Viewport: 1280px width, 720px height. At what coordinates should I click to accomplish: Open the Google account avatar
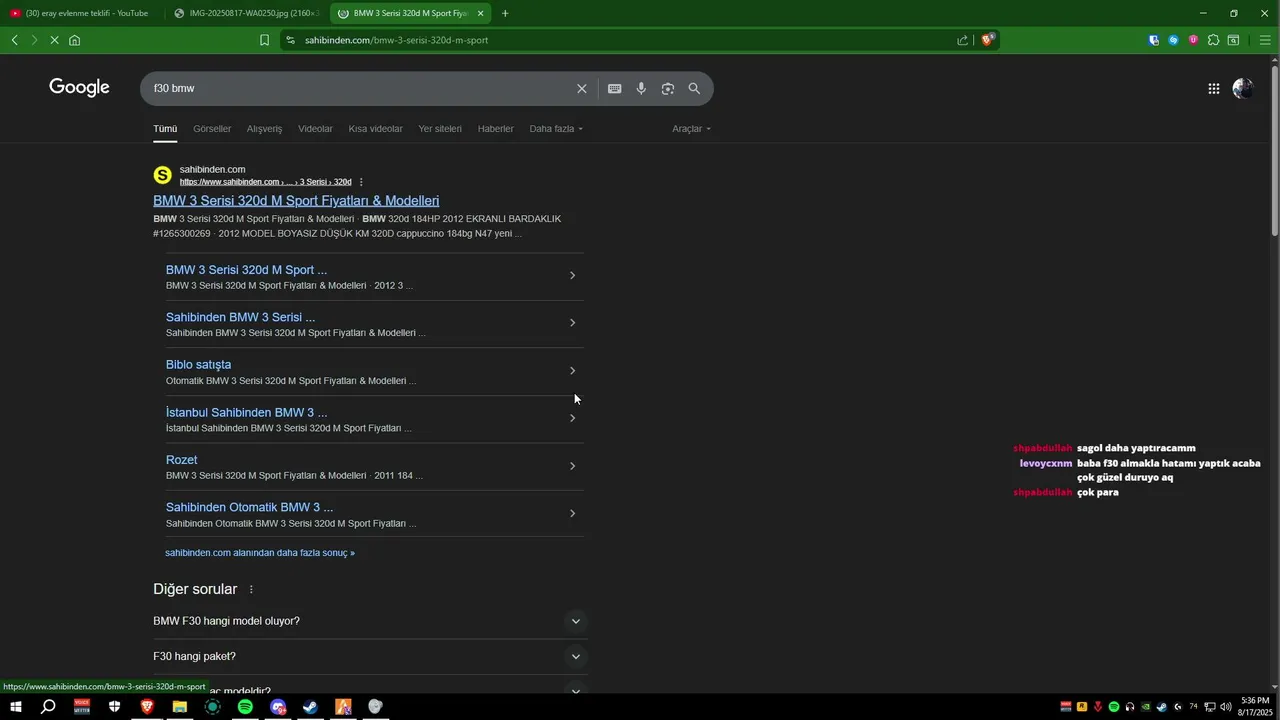coord(1243,88)
